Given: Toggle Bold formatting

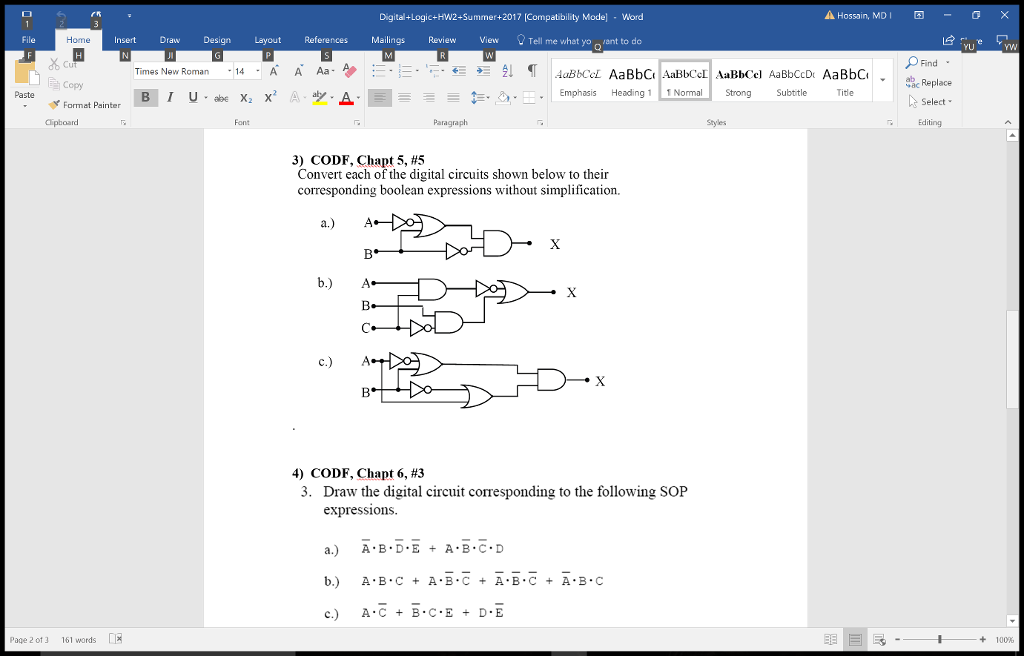Looking at the screenshot, I should click(x=145, y=97).
